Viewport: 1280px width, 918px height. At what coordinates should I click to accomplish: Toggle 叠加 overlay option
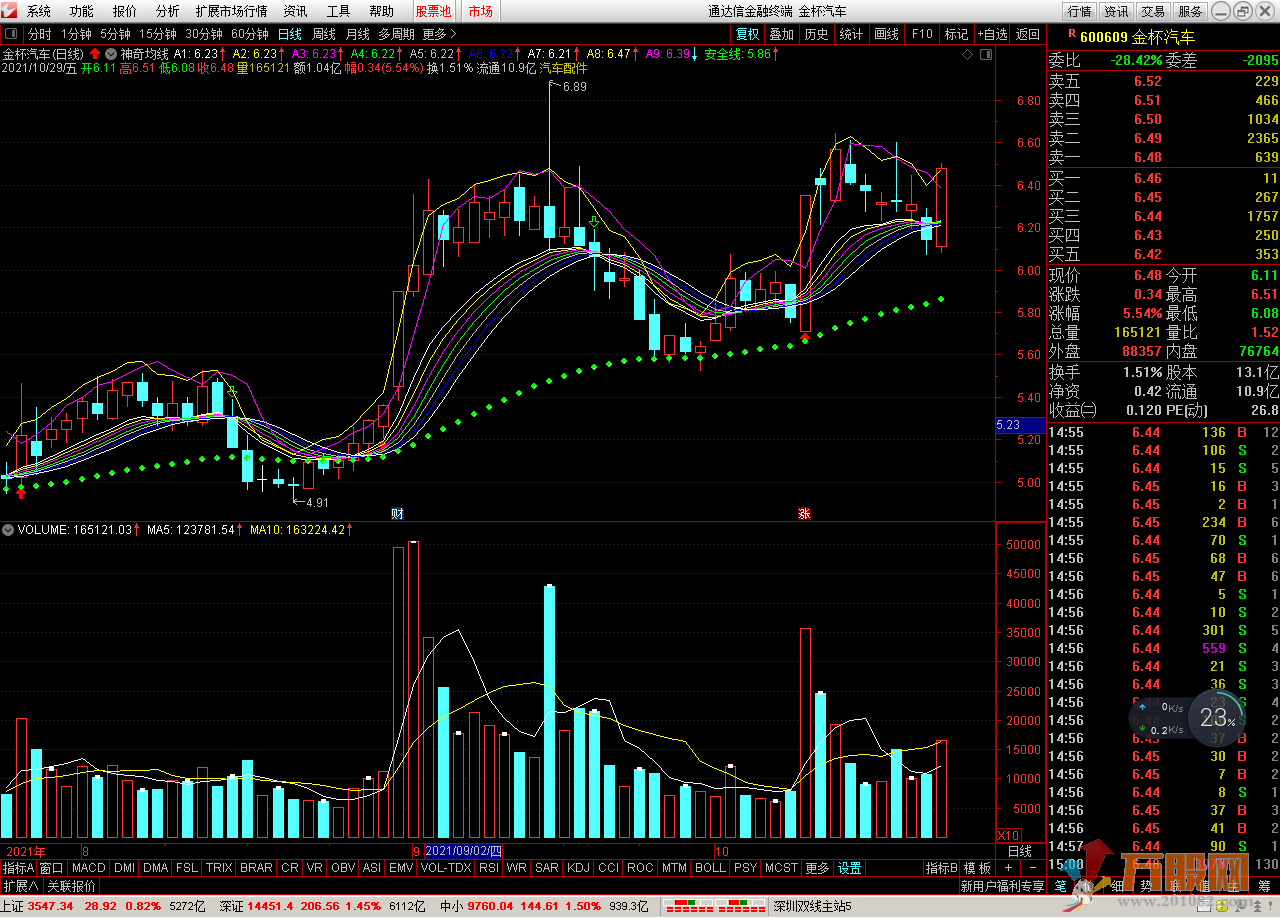point(782,34)
